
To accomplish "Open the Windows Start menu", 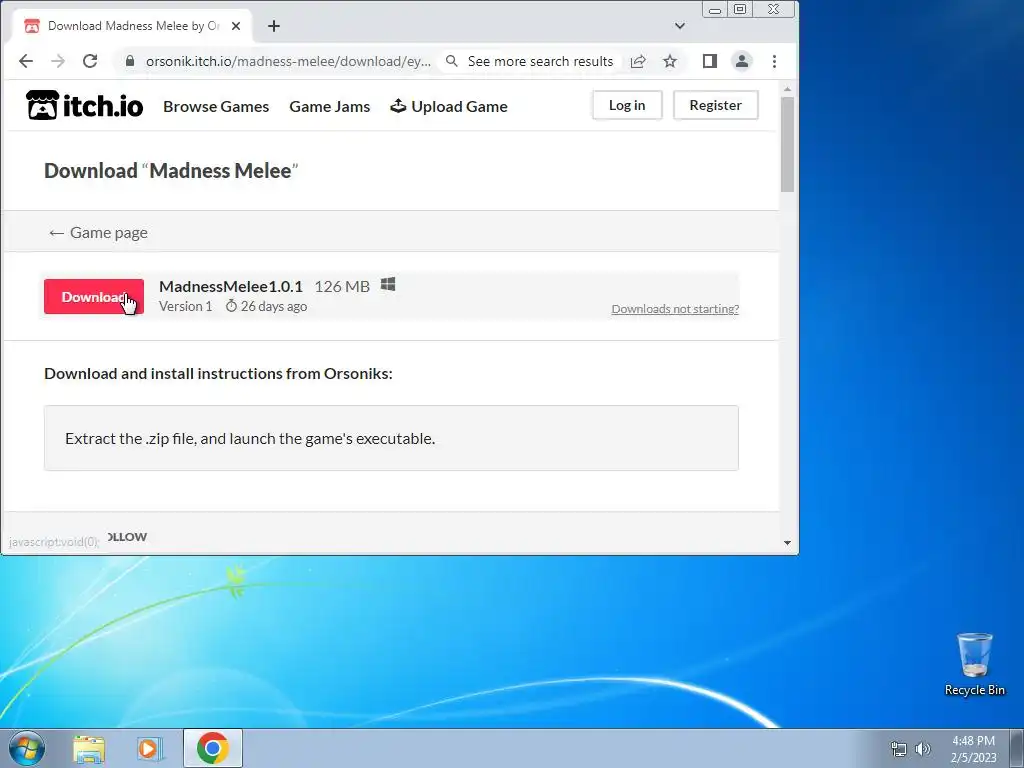I will click(27, 748).
